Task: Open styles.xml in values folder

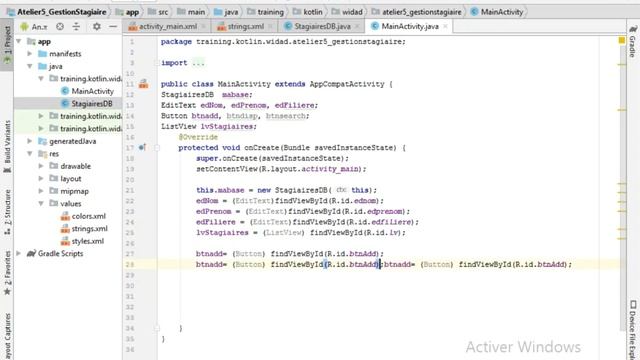Action: coord(87,241)
